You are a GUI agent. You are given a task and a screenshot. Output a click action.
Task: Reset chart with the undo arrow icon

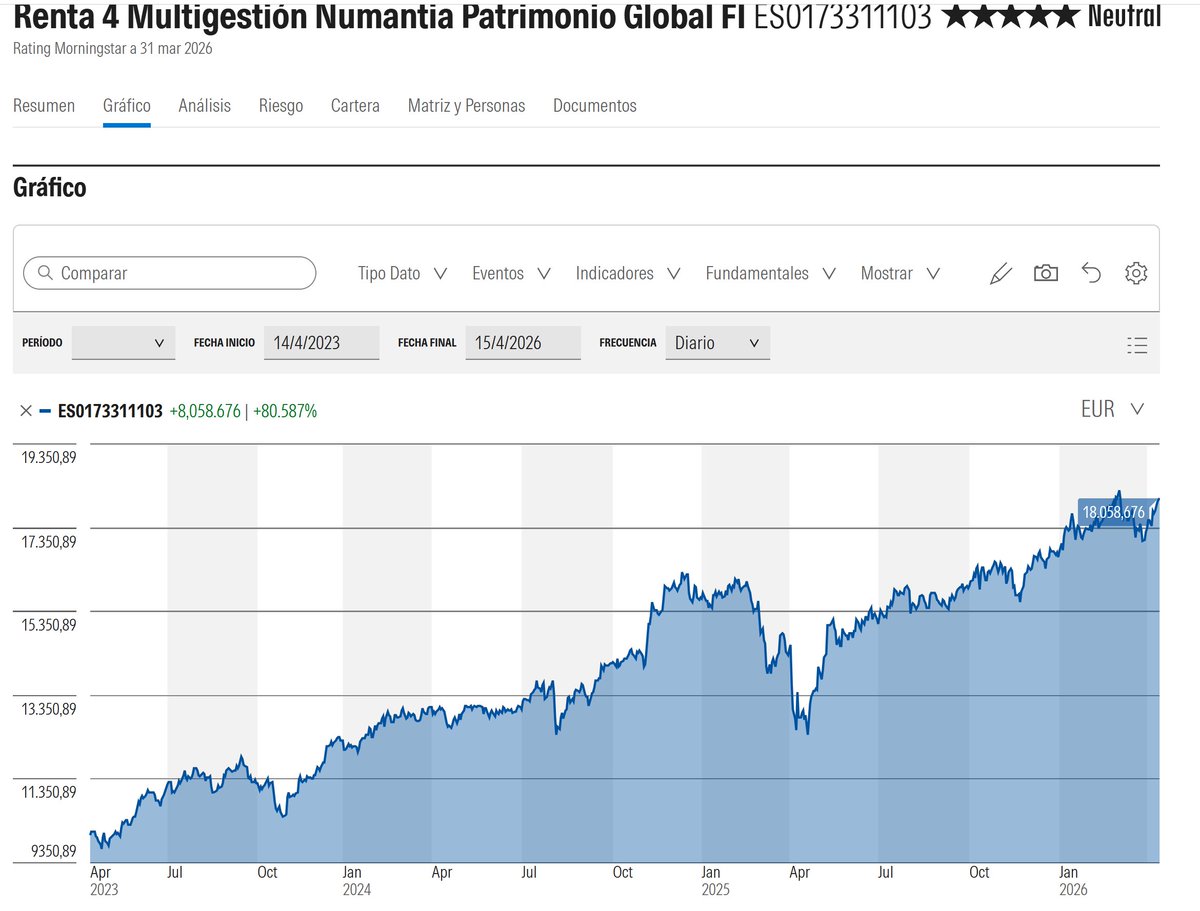1091,273
